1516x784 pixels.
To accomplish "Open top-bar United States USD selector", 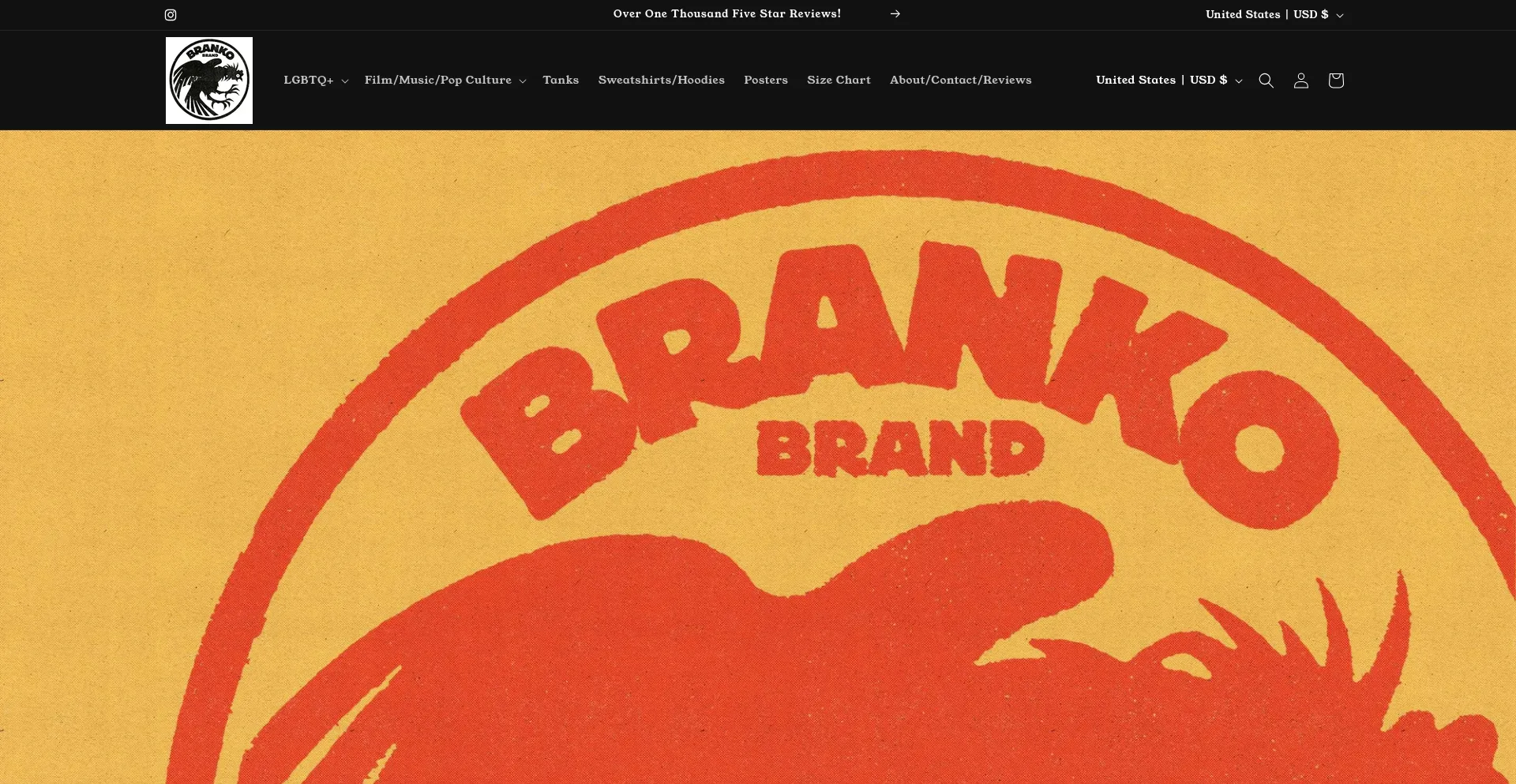I will [x=1274, y=14].
